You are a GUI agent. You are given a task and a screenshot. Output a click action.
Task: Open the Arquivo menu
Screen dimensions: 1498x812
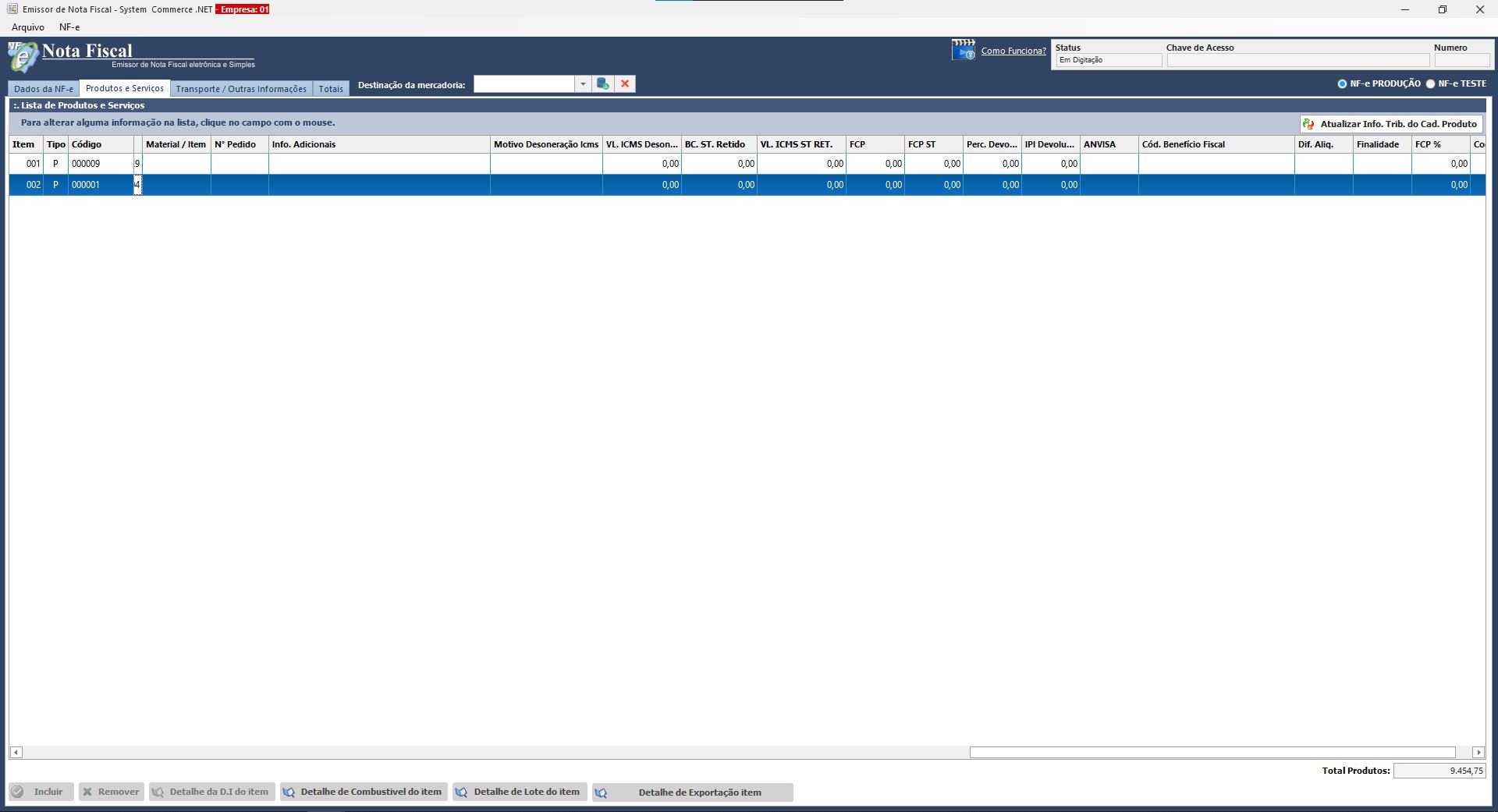click(28, 27)
